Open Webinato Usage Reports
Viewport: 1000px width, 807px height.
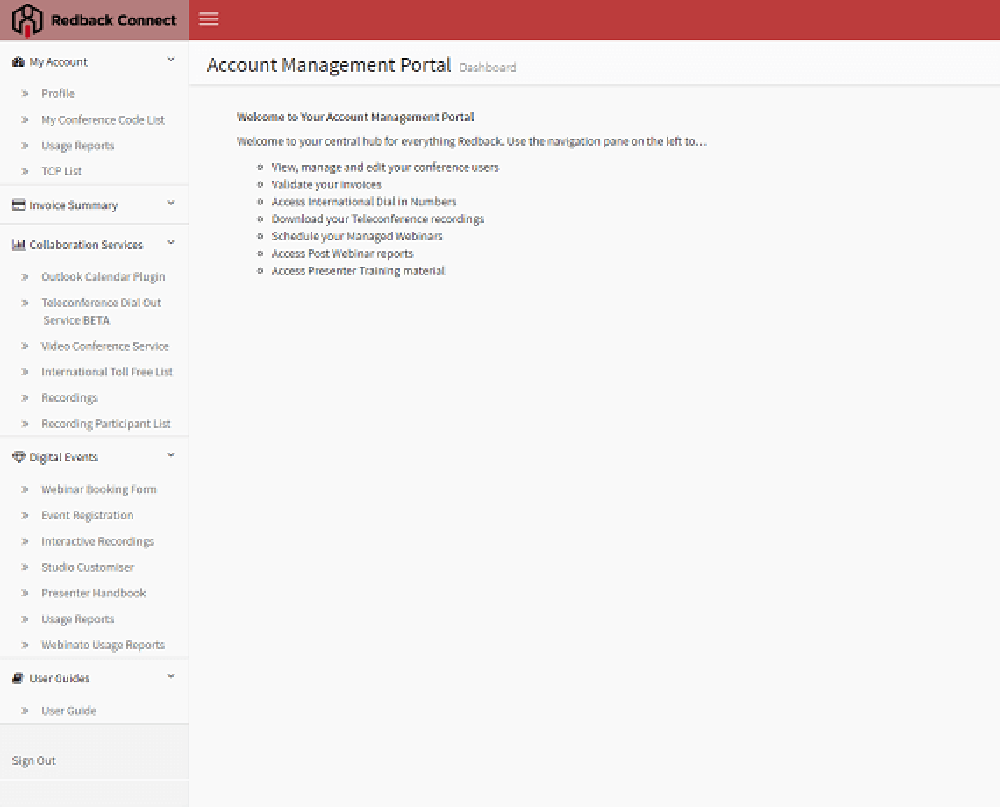click(x=103, y=644)
